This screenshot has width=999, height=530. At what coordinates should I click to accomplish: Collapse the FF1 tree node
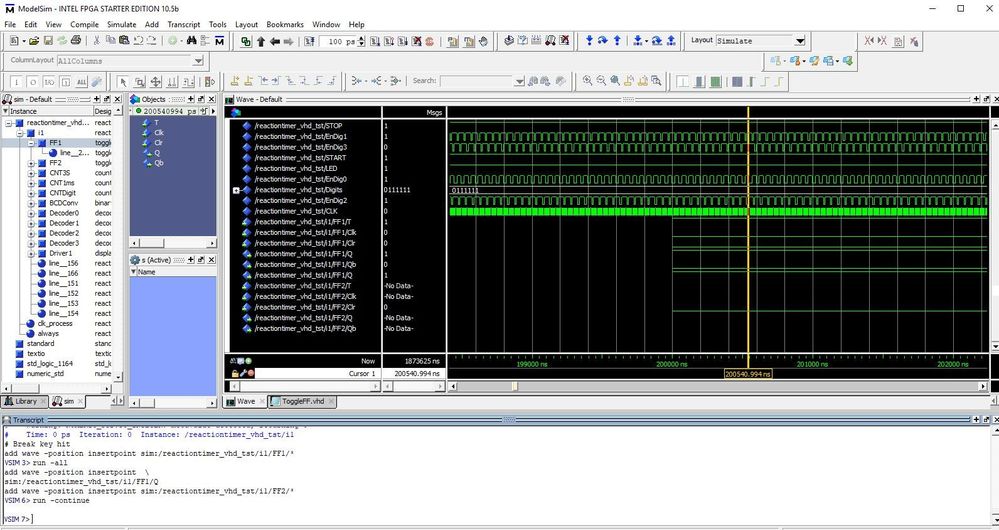point(32,143)
